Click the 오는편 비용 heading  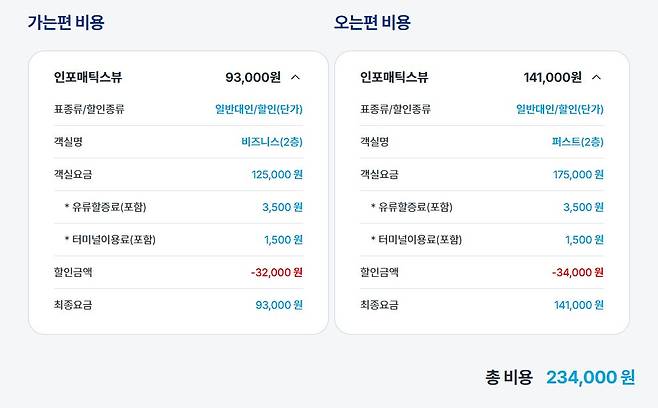[x=372, y=22]
